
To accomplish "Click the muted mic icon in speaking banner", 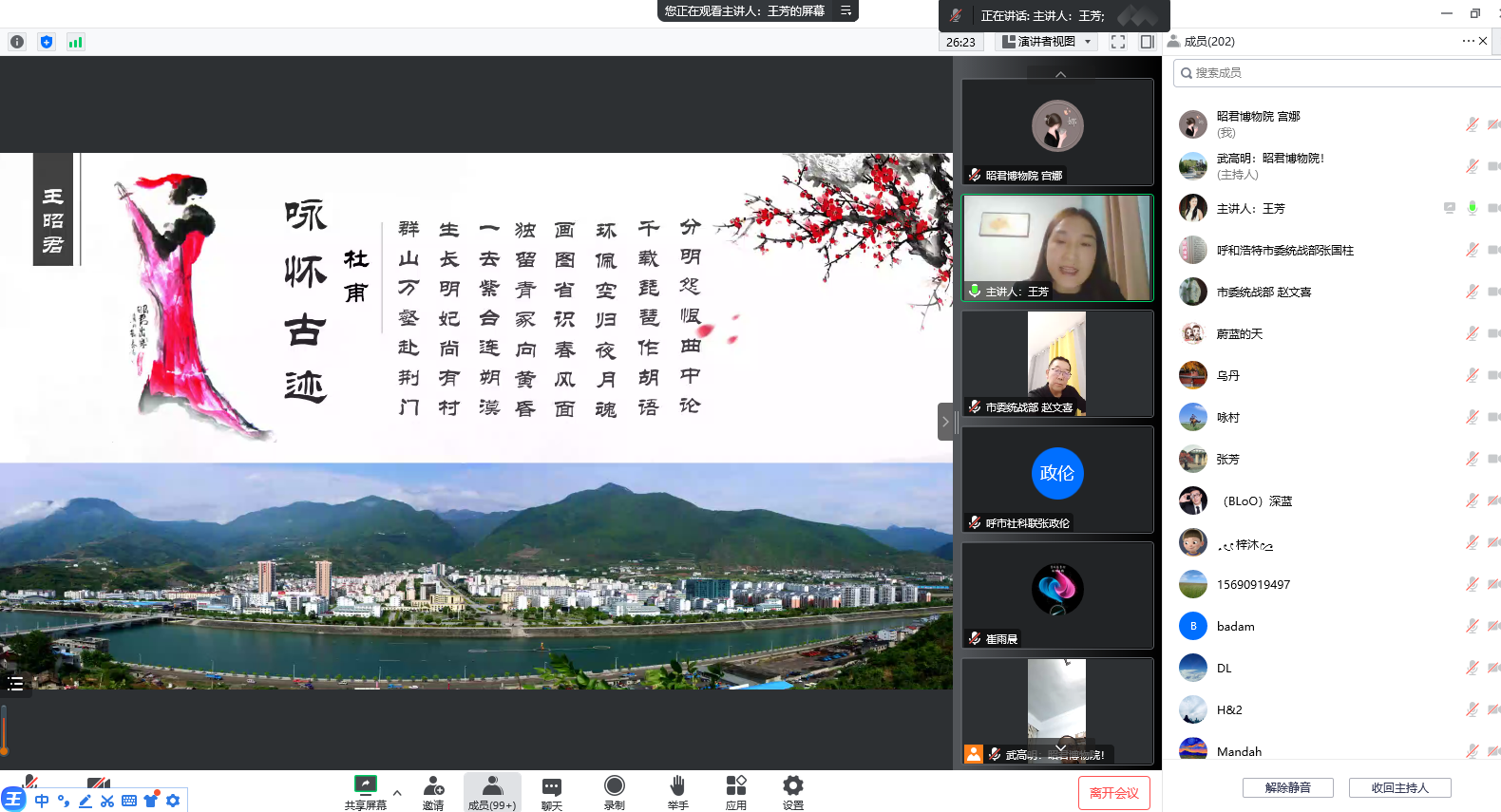I will [x=956, y=15].
